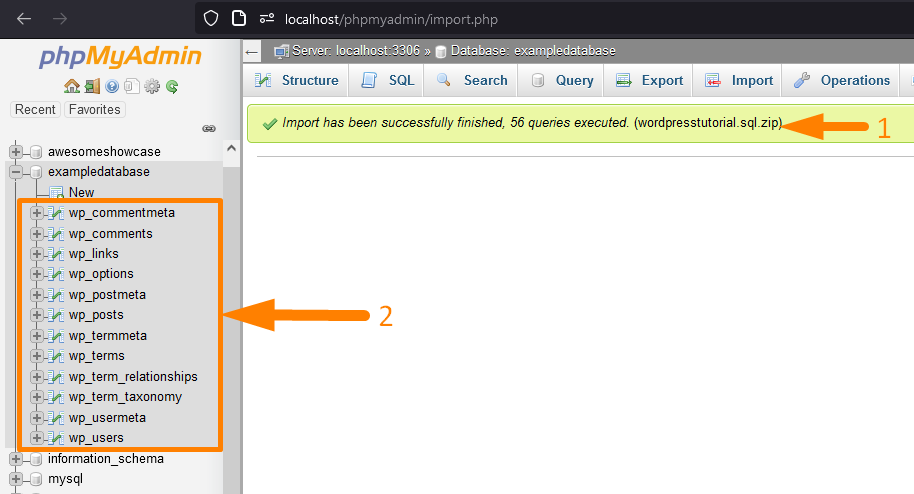Expand the wp_links table node
The image size is (914, 494).
[36, 254]
